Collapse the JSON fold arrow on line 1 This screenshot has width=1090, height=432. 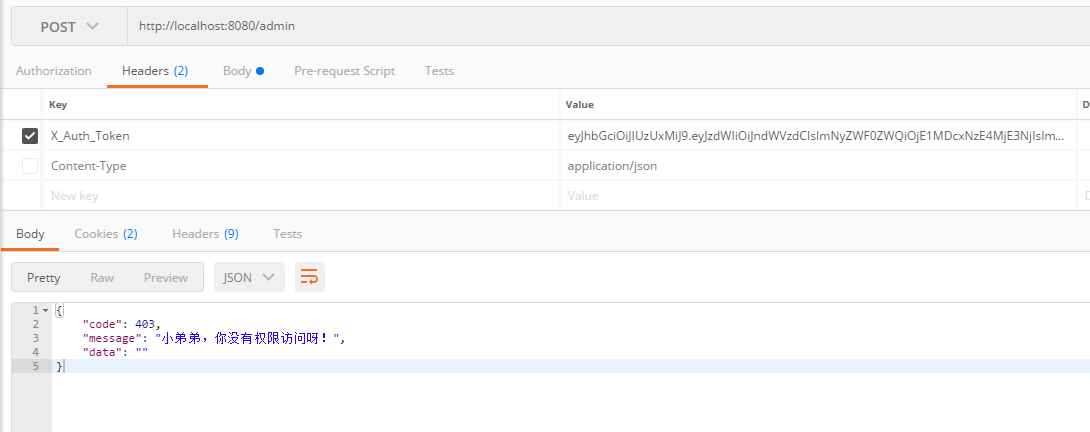(x=45, y=311)
